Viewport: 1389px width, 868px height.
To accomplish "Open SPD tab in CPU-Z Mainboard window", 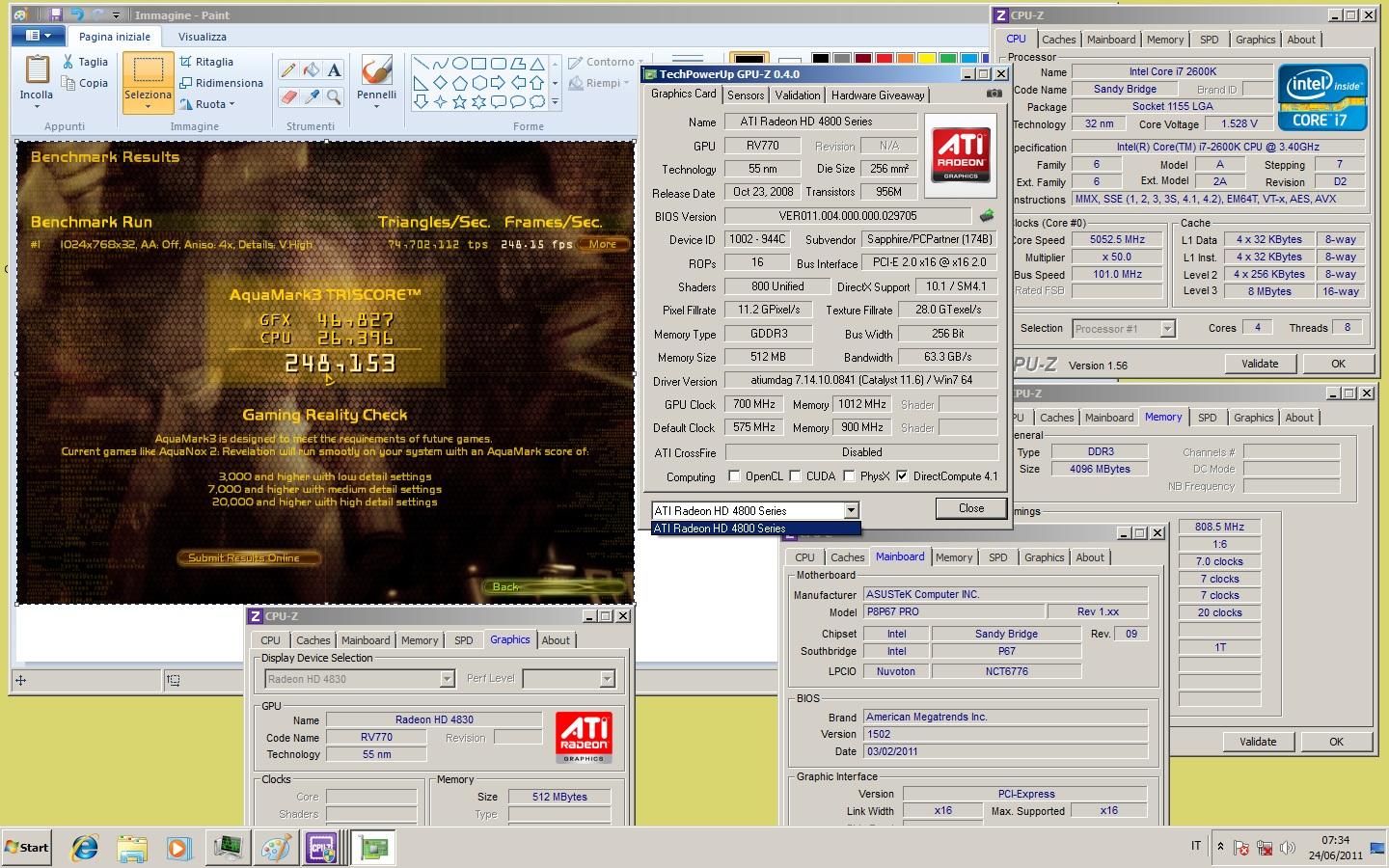I will (998, 557).
